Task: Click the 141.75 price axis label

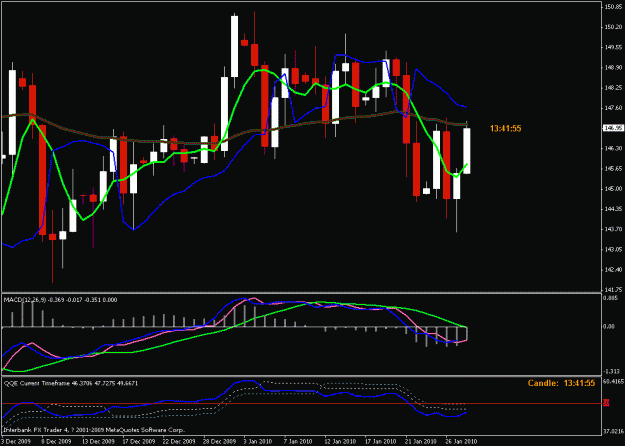Action: point(613,289)
